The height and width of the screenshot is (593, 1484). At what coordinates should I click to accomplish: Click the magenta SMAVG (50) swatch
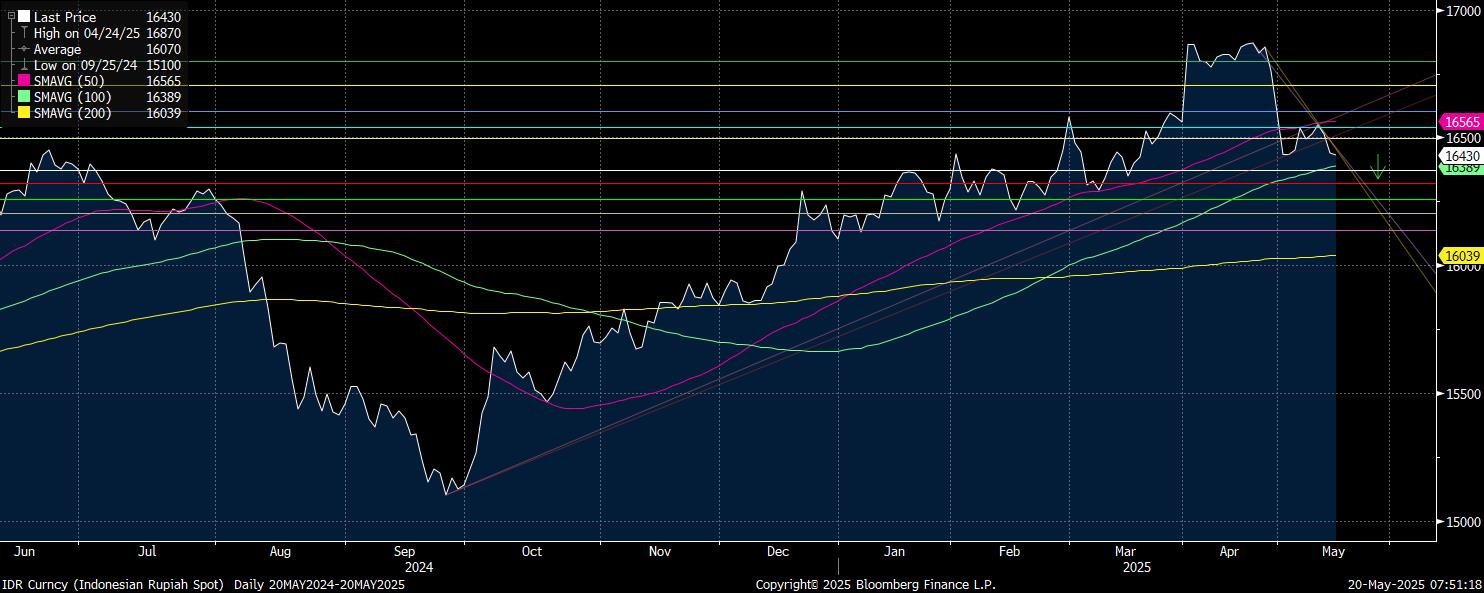pos(24,81)
